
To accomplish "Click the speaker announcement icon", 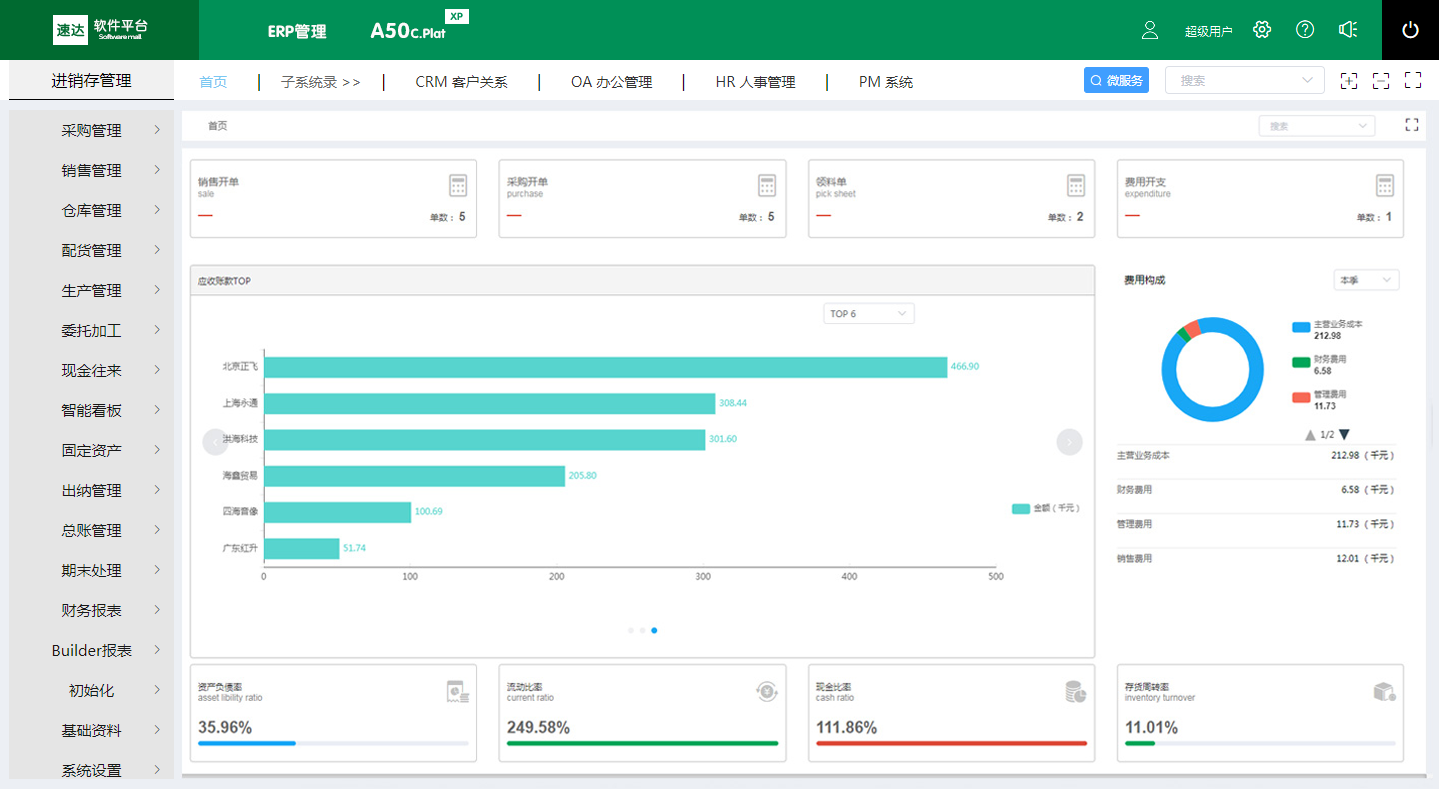I will point(1348,30).
